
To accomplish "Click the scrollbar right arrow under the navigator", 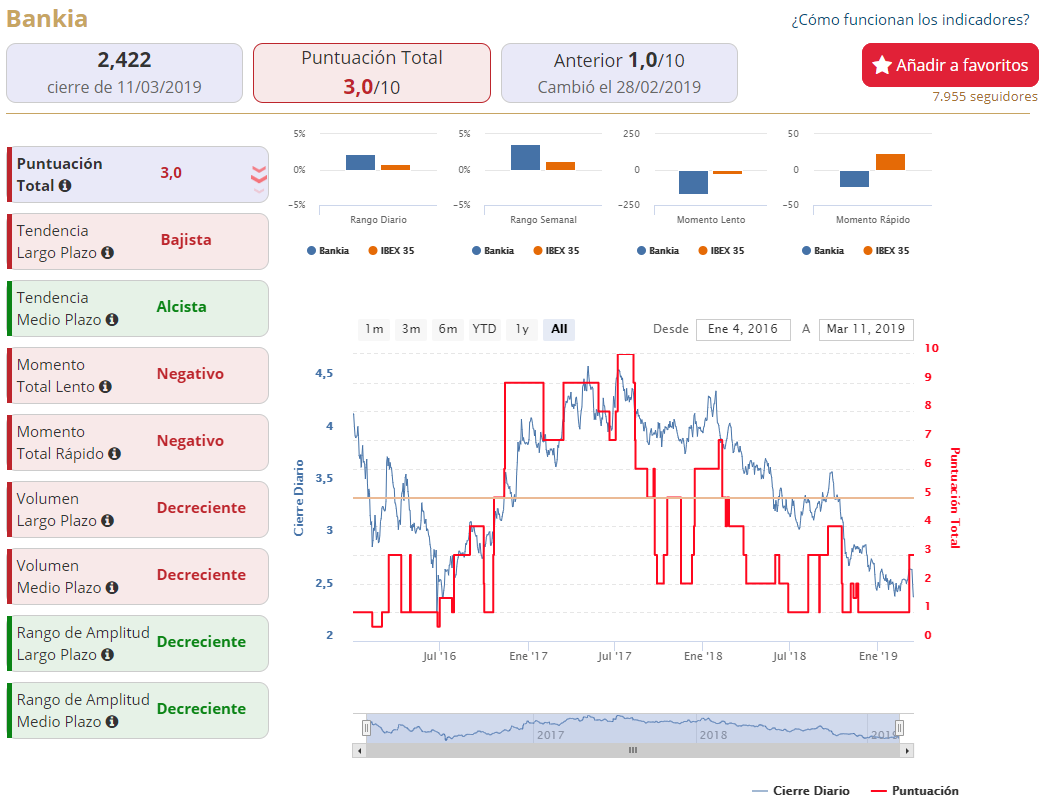I will click(x=907, y=751).
